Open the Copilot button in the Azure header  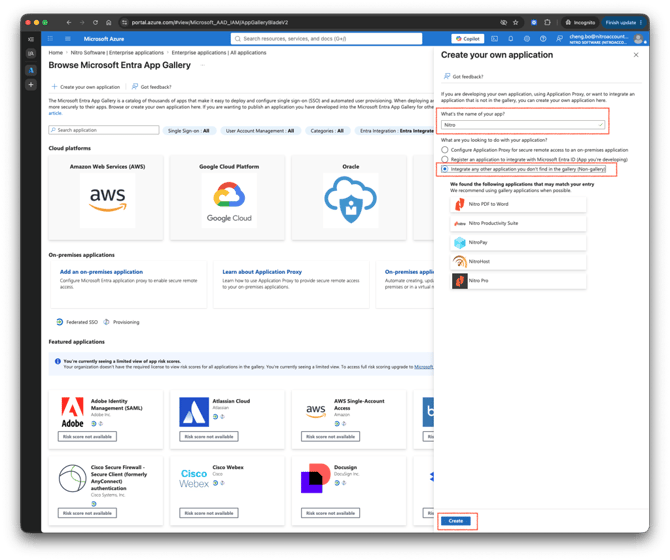(467, 38)
